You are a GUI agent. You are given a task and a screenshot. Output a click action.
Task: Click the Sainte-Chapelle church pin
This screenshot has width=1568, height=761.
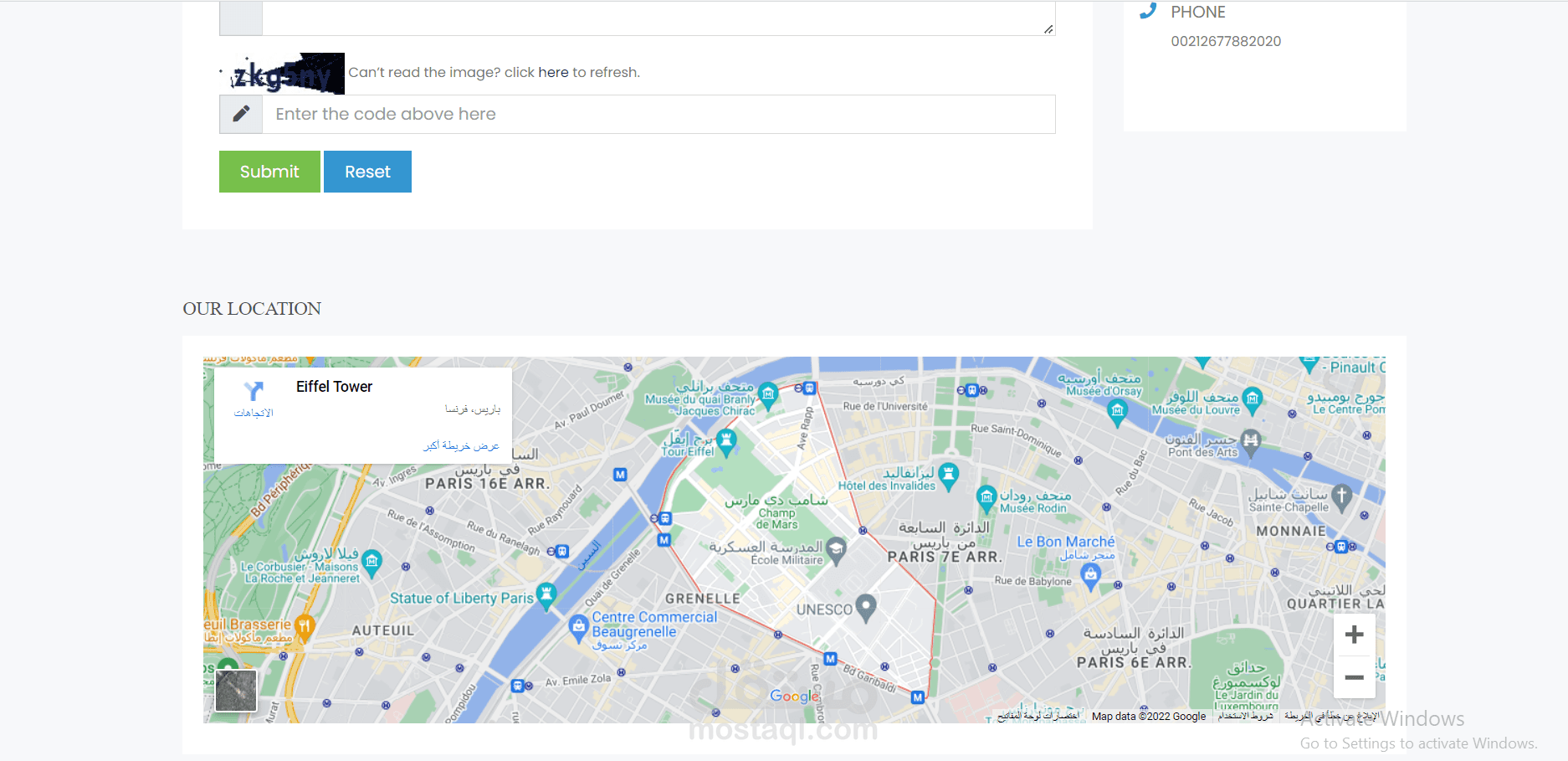pyautogui.click(x=1341, y=496)
